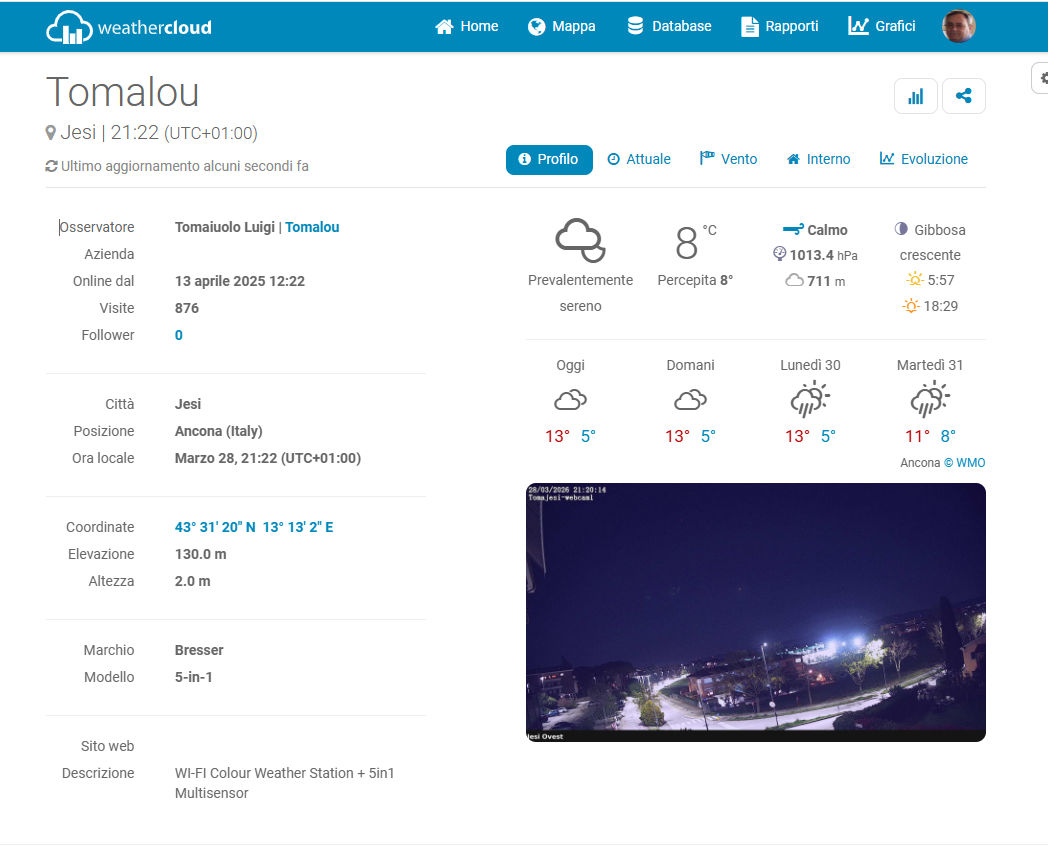
Task: Go to Home in the navbar
Action: pos(466,27)
